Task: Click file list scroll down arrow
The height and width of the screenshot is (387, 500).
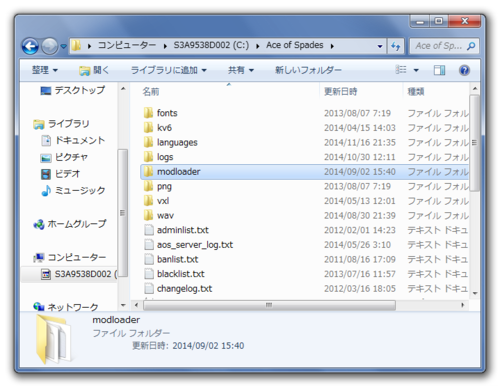Action: (x=475, y=293)
